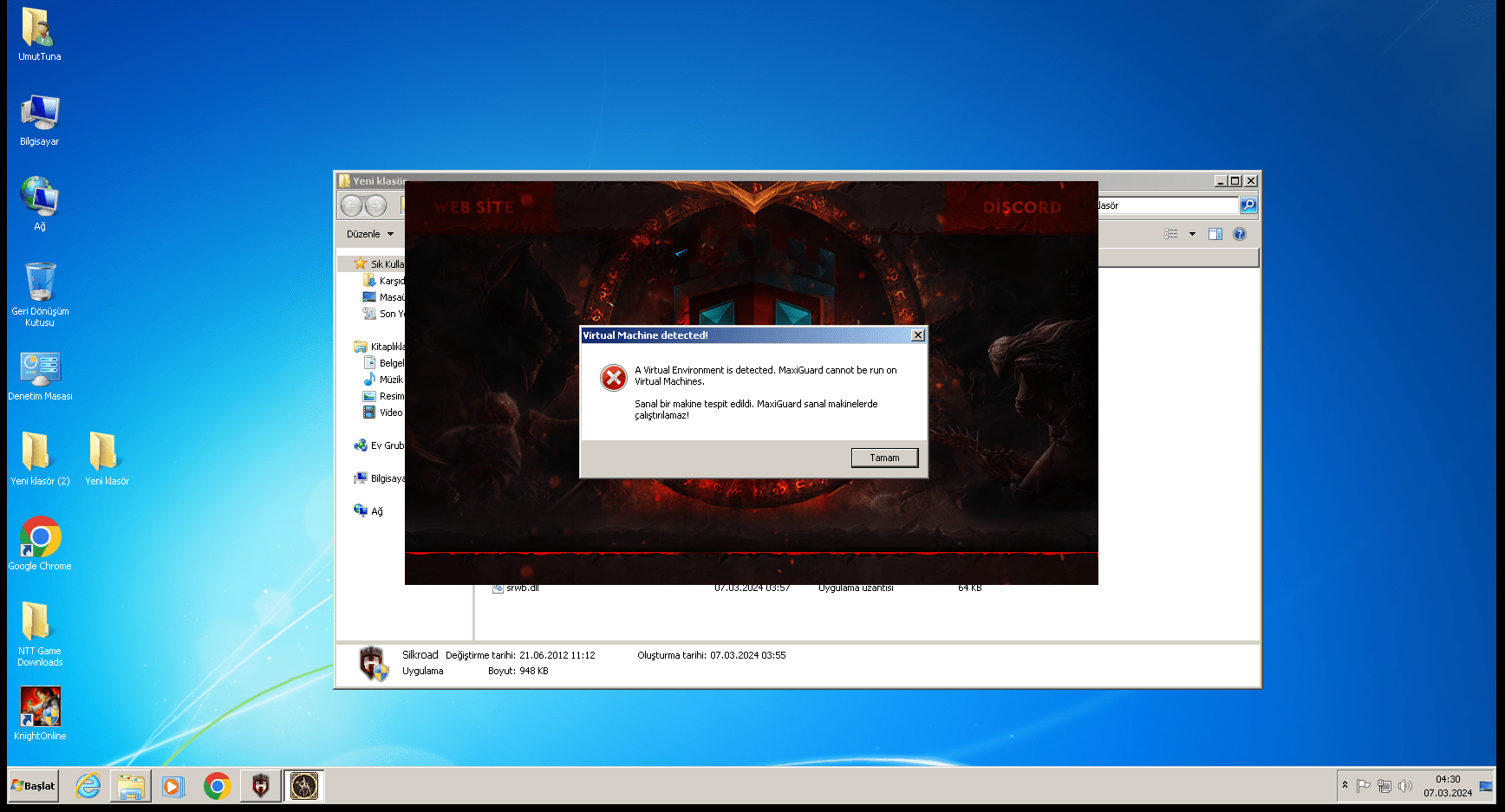The width and height of the screenshot is (1505, 812).
Task: Open Windows Media Player taskbar icon
Action: 173,786
